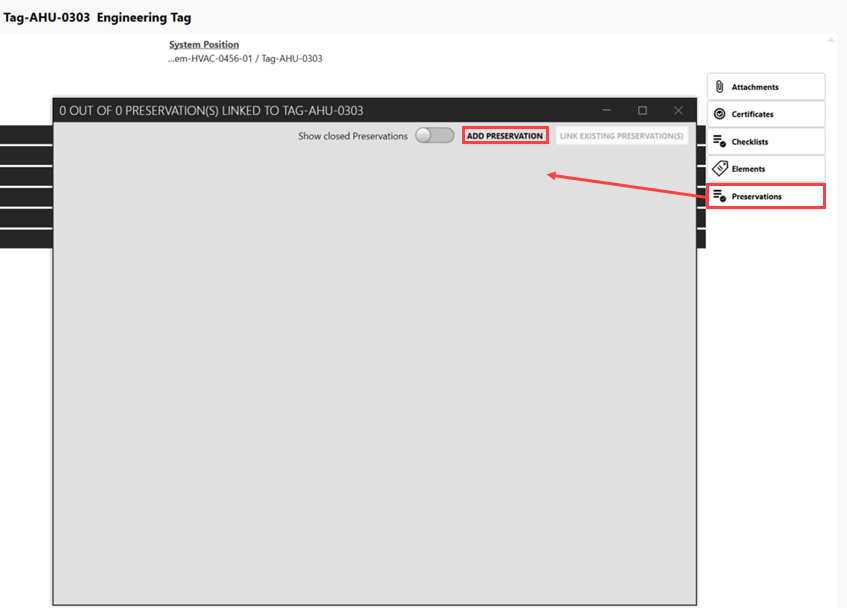
Task: Open the Attachments side panel button
Action: pyautogui.click(x=766, y=87)
